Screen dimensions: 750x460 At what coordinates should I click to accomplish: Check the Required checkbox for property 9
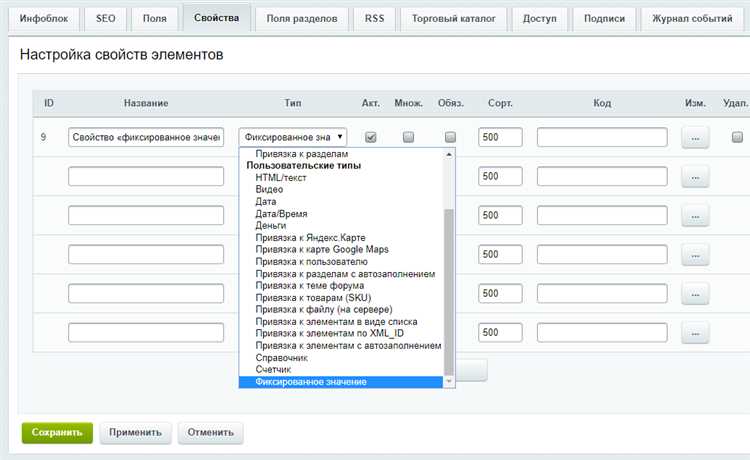pyautogui.click(x=450, y=137)
